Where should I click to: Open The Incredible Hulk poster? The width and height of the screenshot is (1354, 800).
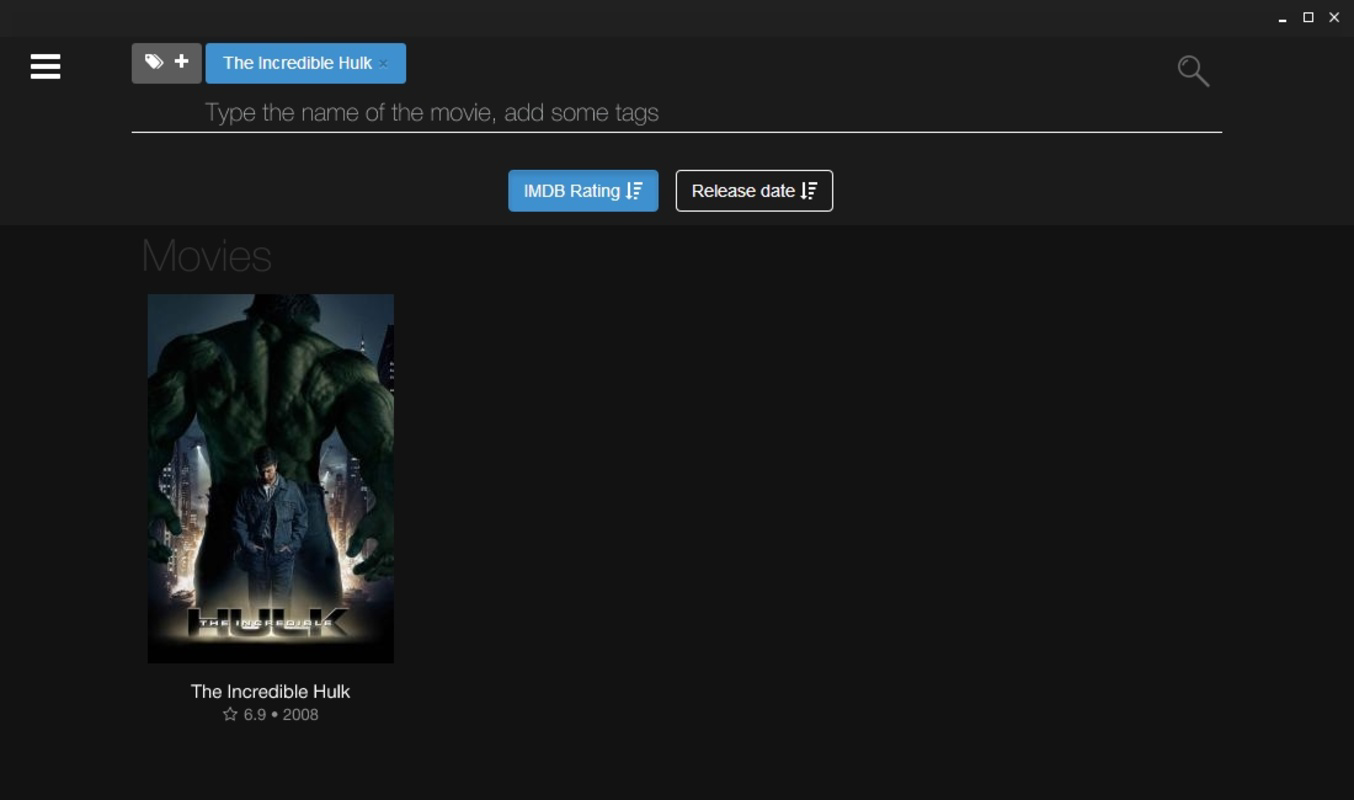pos(271,478)
